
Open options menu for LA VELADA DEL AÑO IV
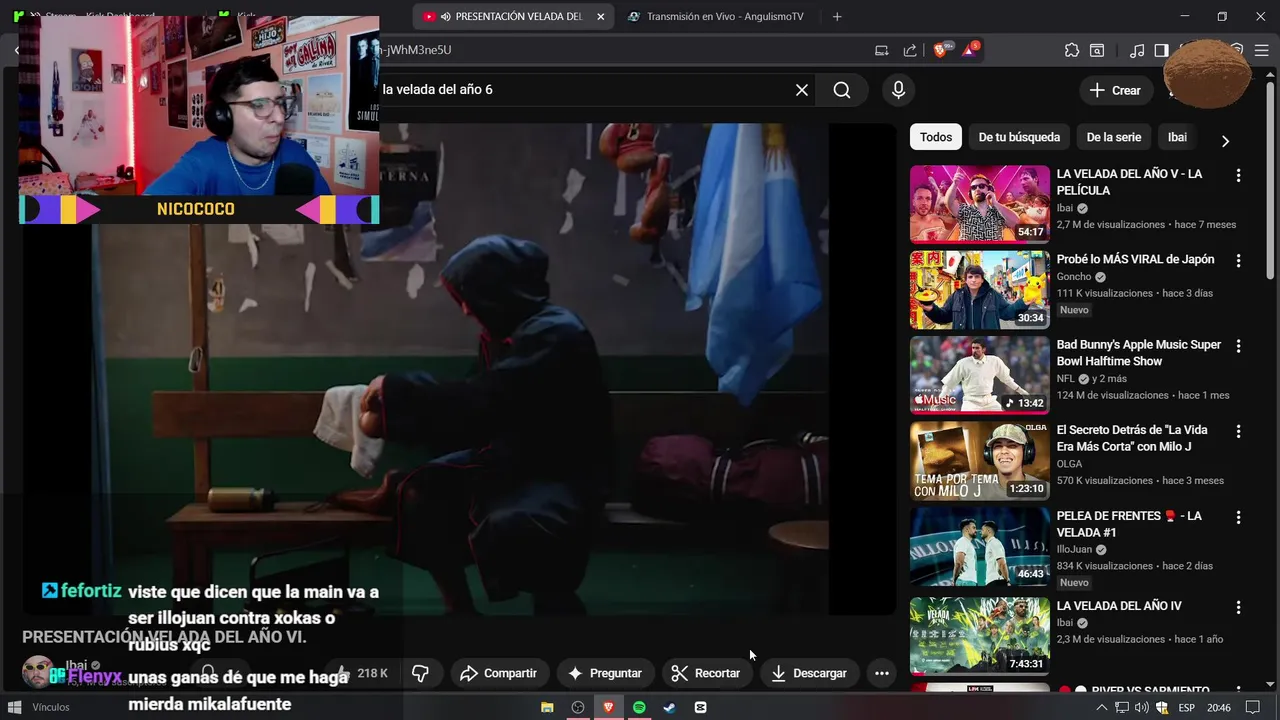click(x=1238, y=607)
